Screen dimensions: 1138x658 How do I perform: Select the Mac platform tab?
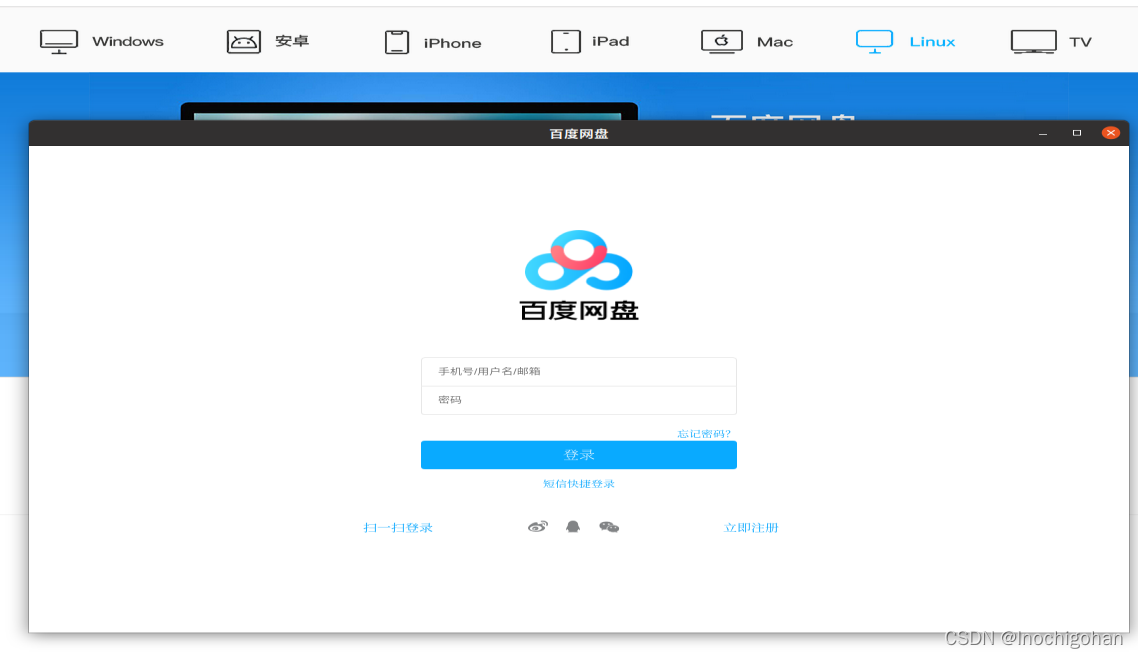point(747,42)
